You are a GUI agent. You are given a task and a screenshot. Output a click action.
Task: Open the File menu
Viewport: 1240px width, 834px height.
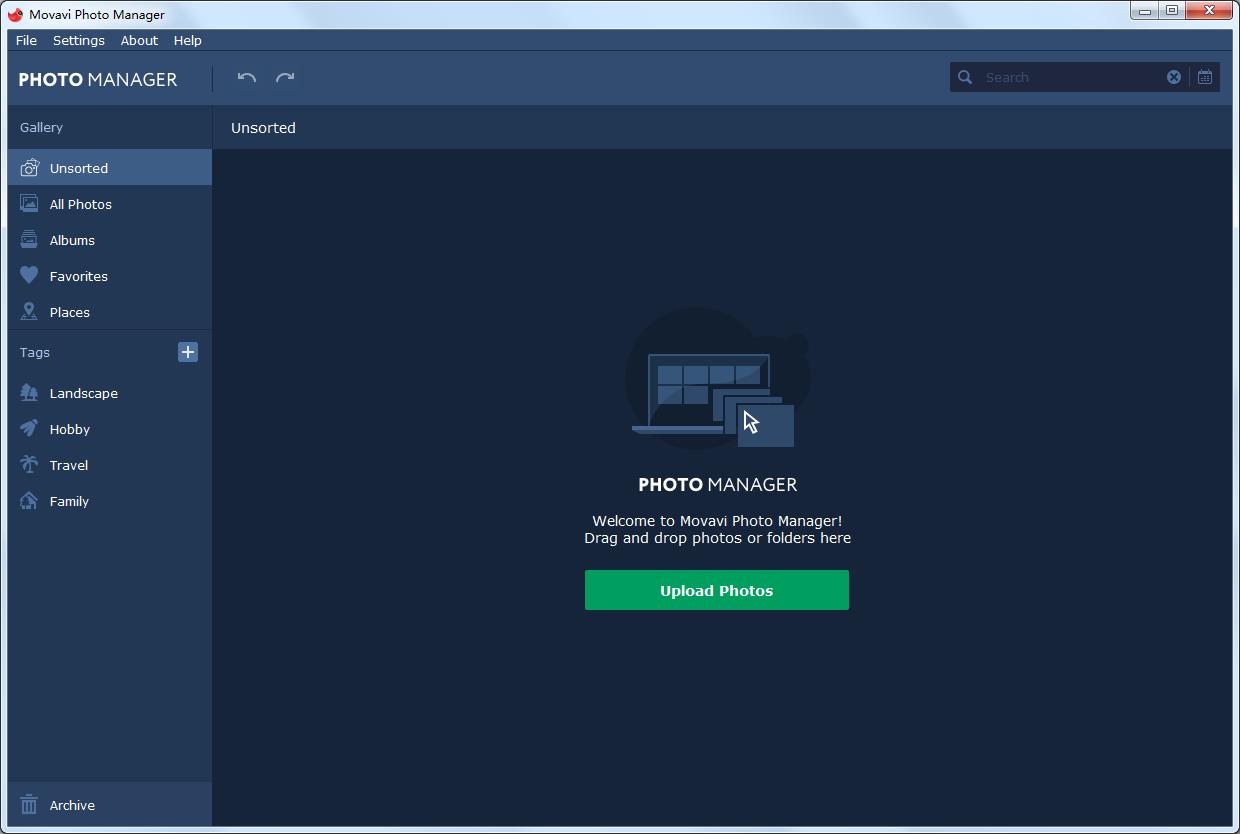(26, 40)
